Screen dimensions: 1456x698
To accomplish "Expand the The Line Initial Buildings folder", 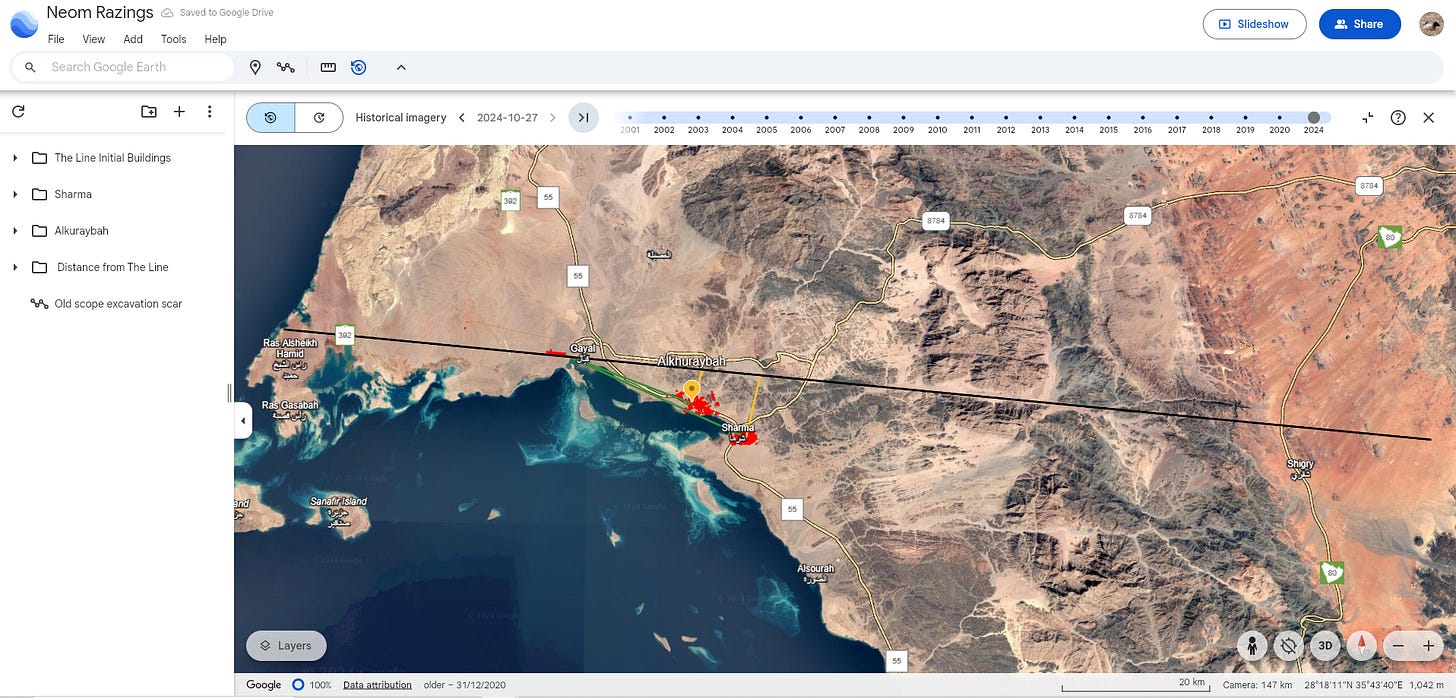I will [x=15, y=158].
